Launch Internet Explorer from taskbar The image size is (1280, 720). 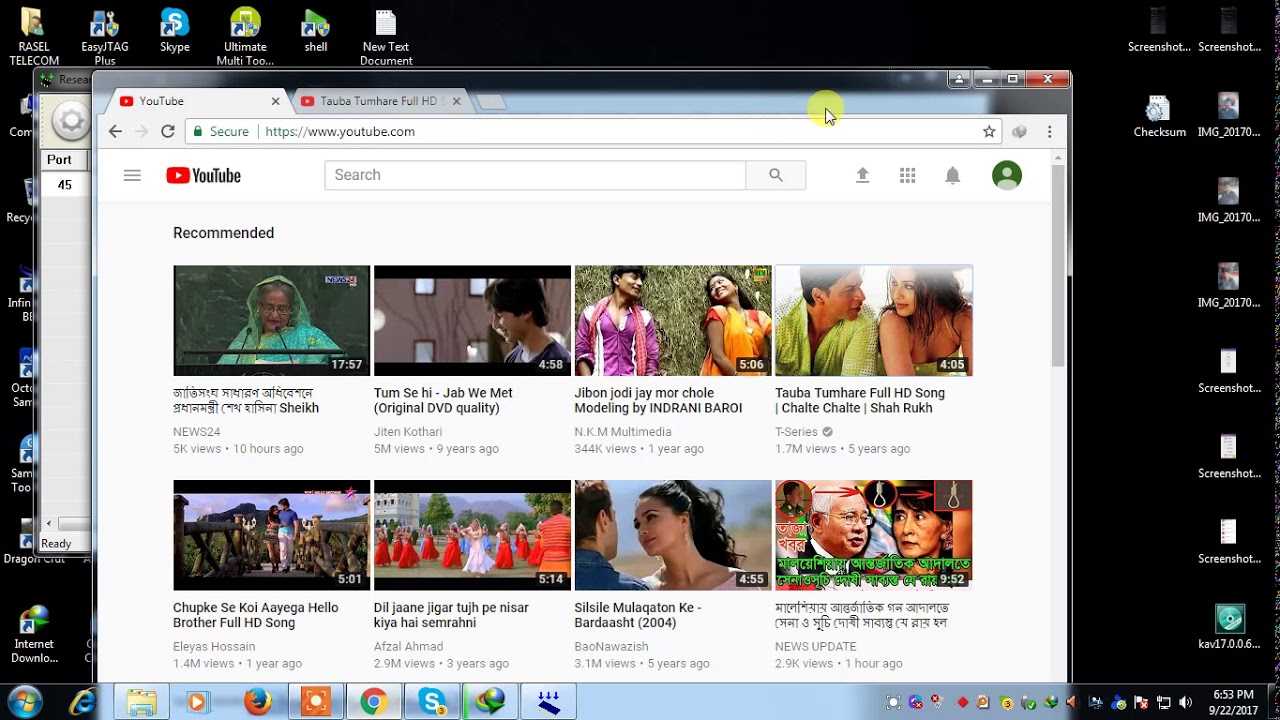82,702
